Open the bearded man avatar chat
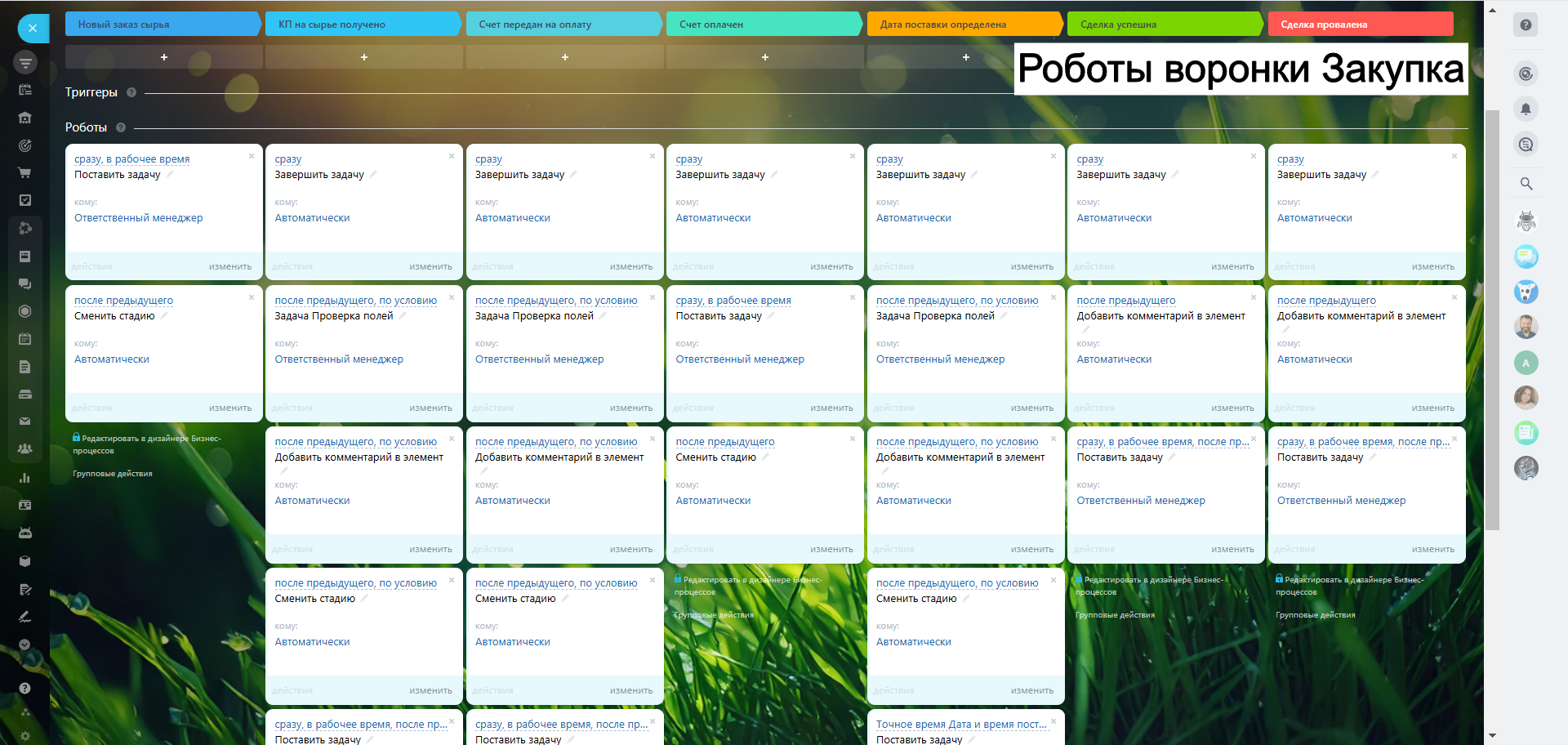Viewport: 1568px width, 745px height. point(1526,327)
